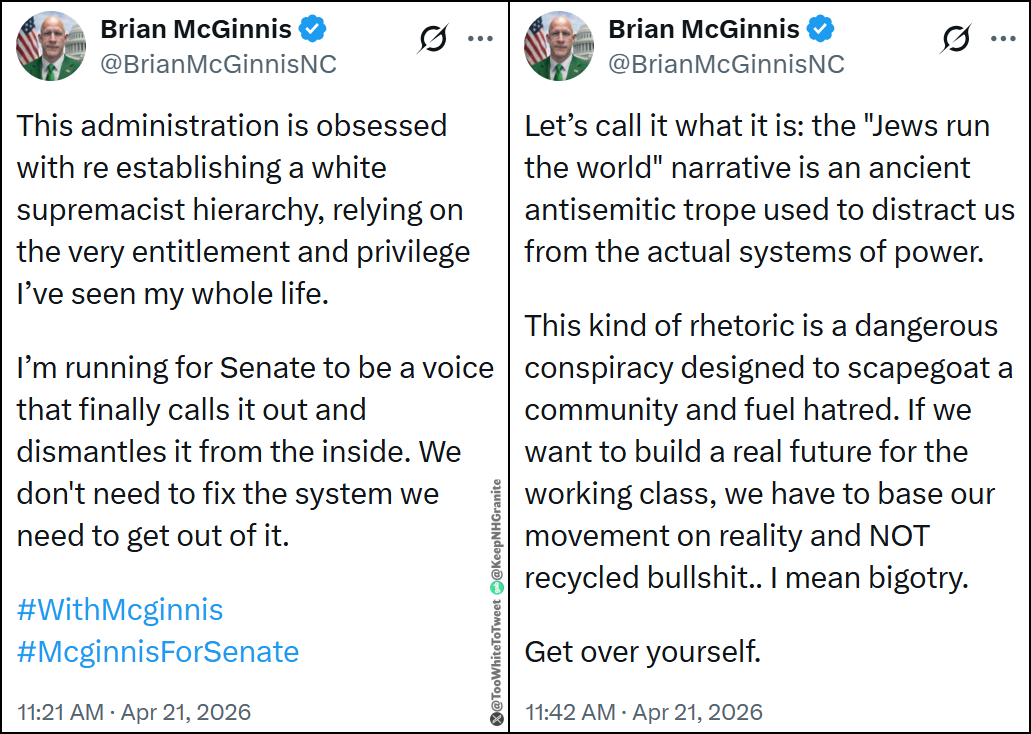Click the #WithMcginnis hashtag
This screenshot has height=734, width=1031.
coord(120,609)
